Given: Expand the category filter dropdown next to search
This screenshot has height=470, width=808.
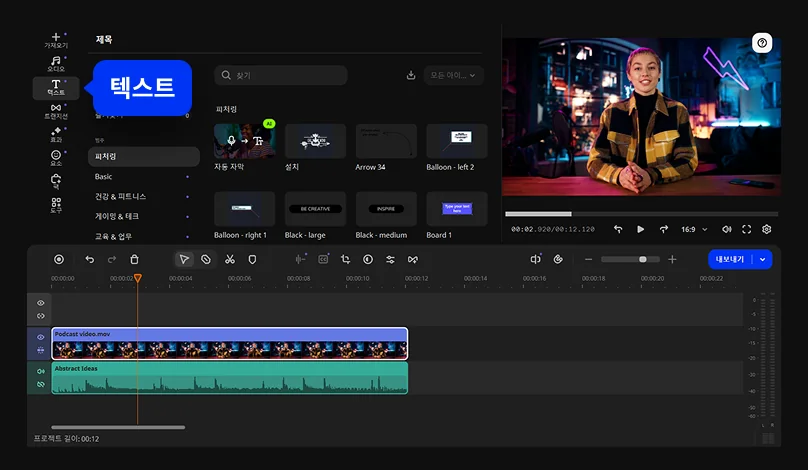Looking at the screenshot, I should (455, 75).
